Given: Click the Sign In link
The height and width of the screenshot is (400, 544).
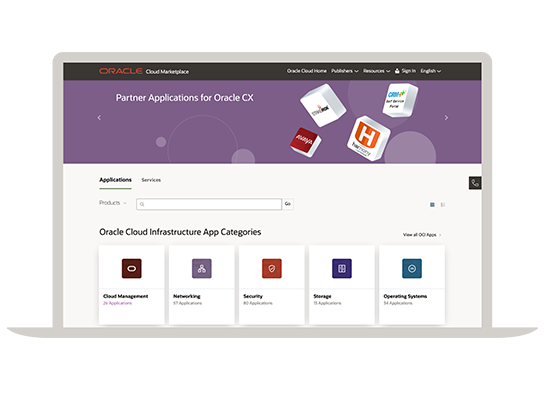Looking at the screenshot, I should (x=408, y=71).
